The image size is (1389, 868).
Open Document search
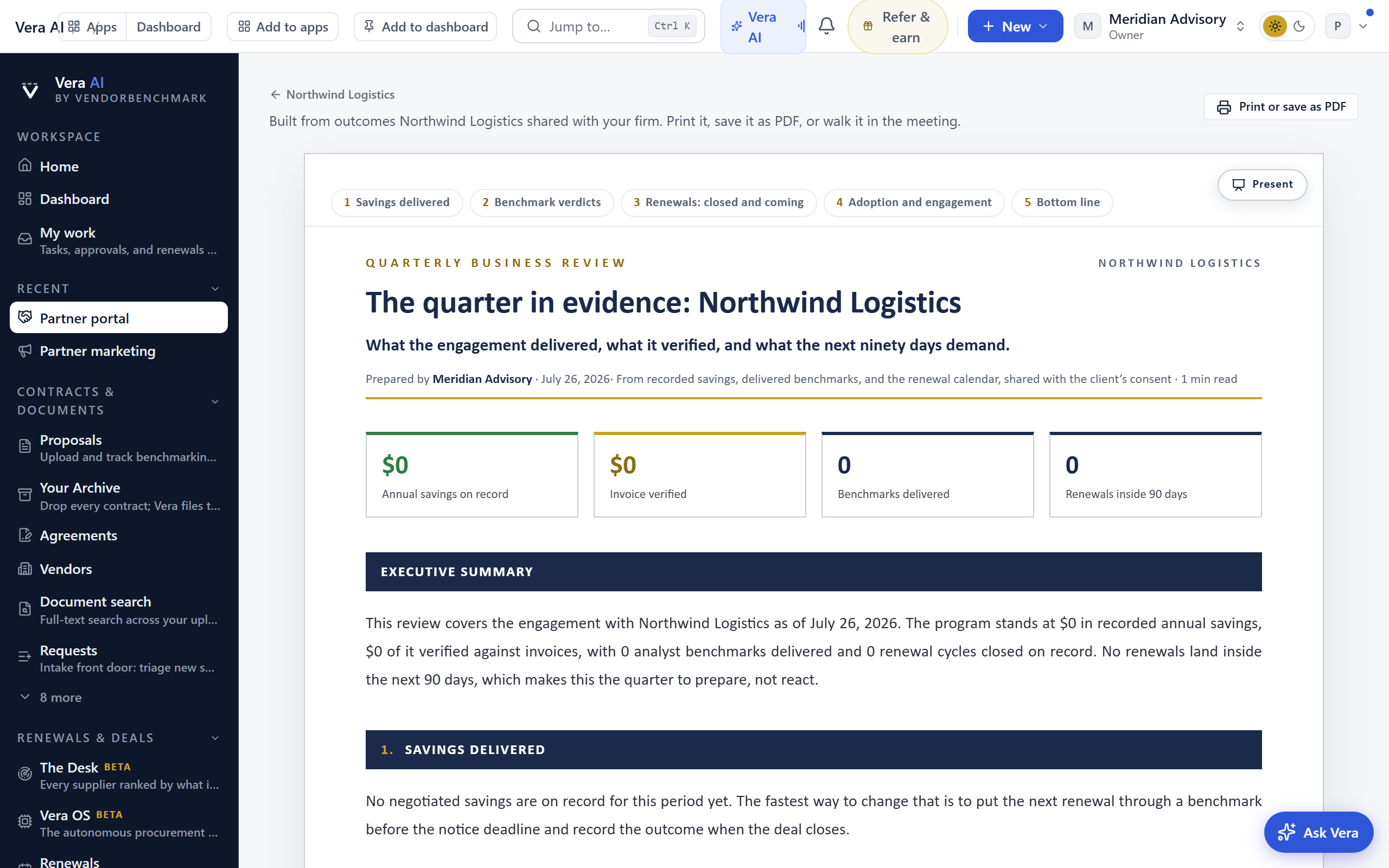119,610
